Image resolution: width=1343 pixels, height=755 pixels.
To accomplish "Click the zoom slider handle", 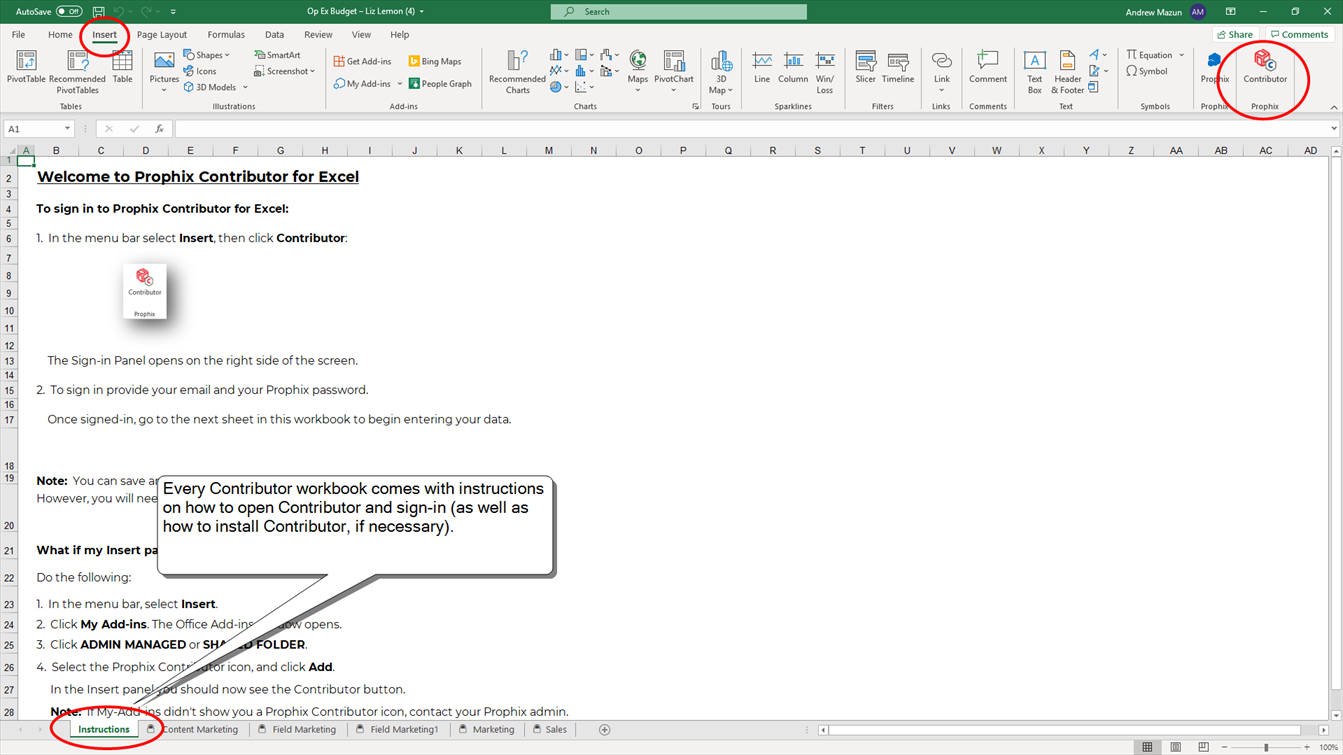I will tap(1266, 747).
